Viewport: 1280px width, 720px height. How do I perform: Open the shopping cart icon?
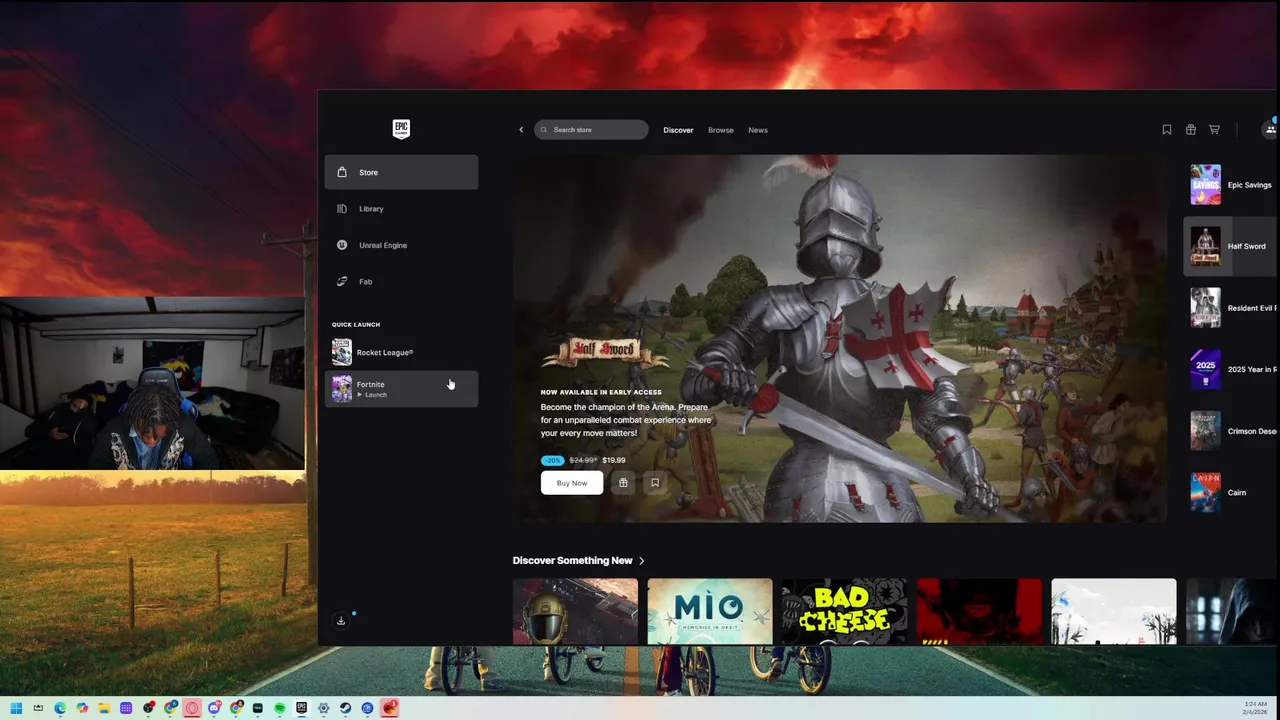point(1215,130)
